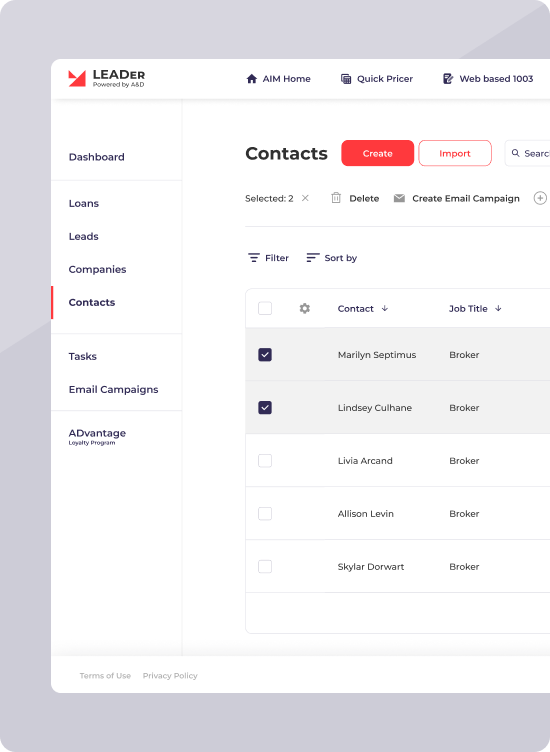
Task: Click the LEADer logo icon
Action: point(77,79)
